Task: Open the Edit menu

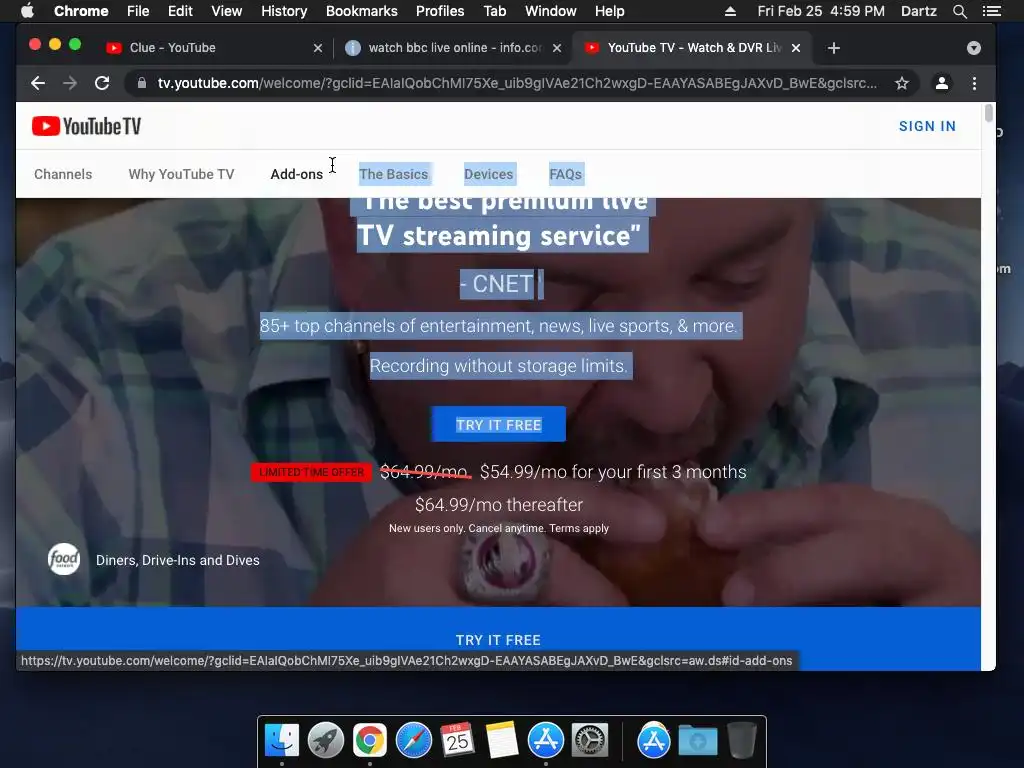Action: point(180,11)
